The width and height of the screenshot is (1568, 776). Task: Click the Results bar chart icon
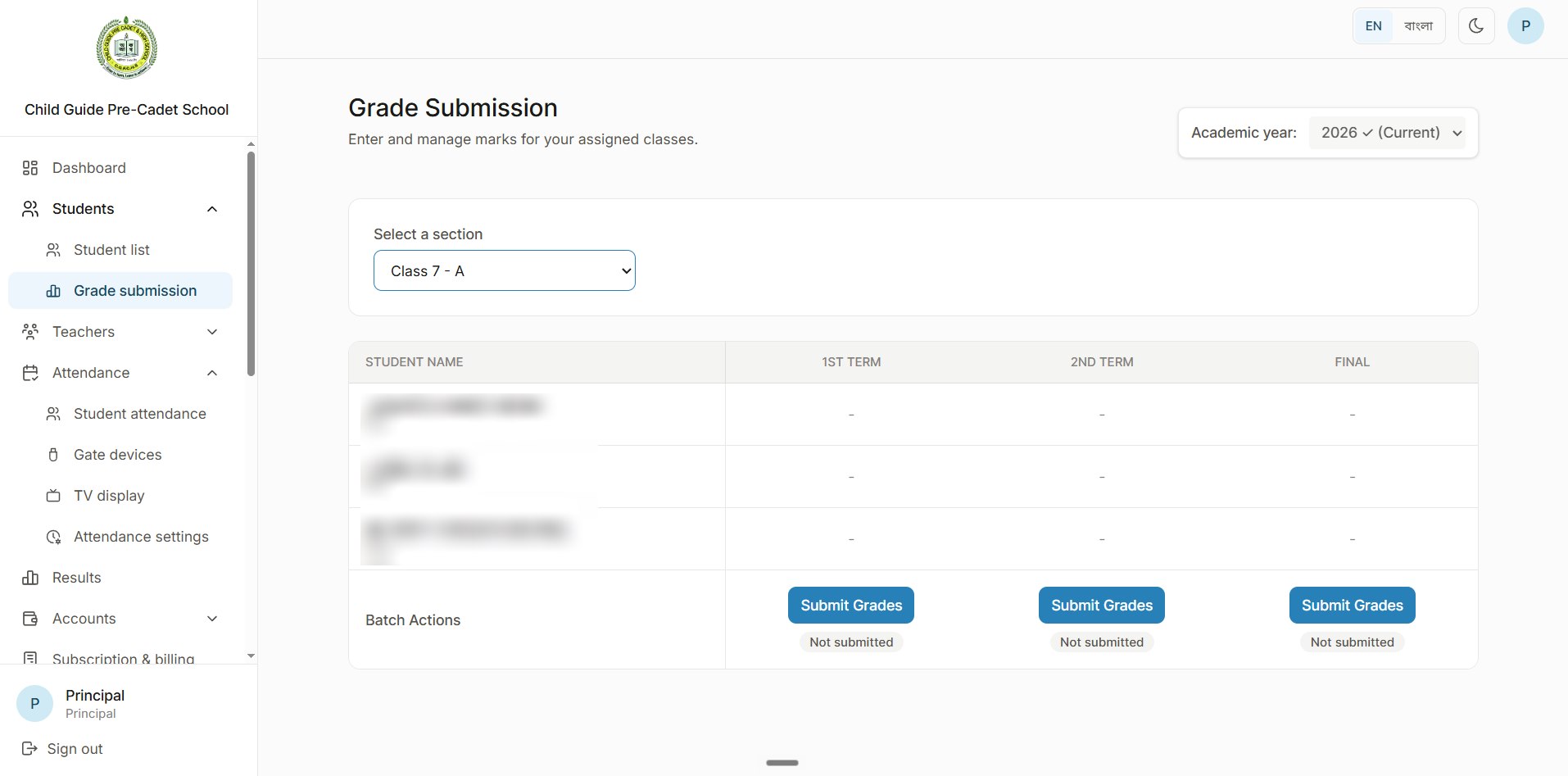[30, 578]
